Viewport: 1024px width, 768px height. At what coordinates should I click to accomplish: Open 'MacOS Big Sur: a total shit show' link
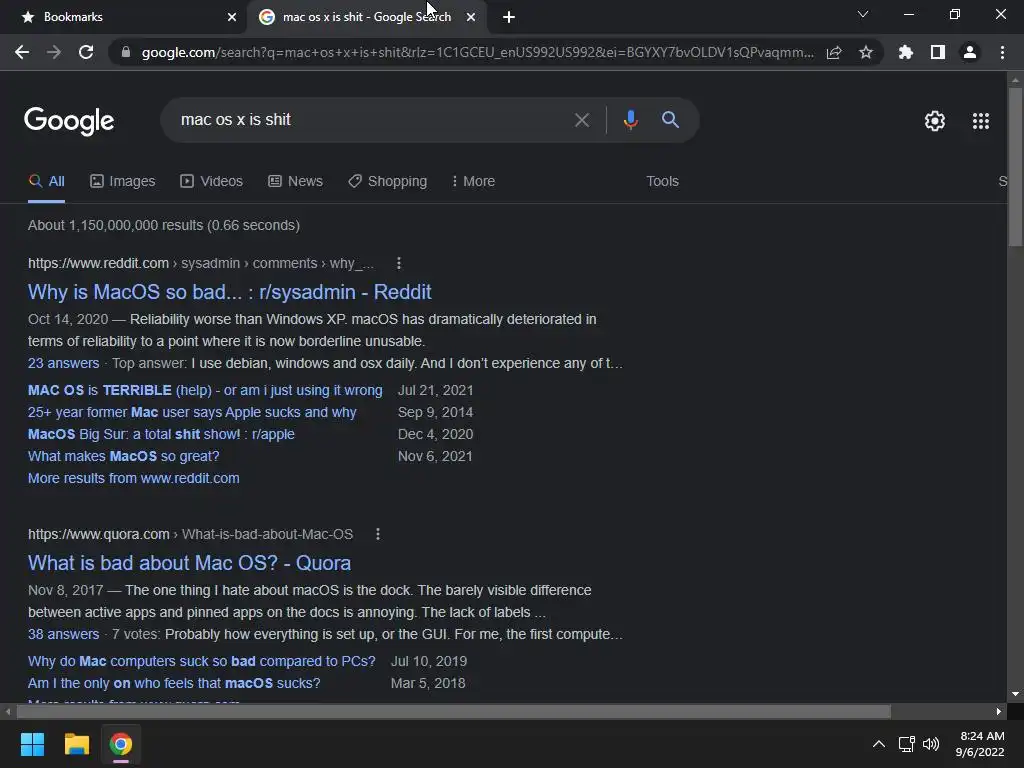pyautogui.click(x=161, y=434)
